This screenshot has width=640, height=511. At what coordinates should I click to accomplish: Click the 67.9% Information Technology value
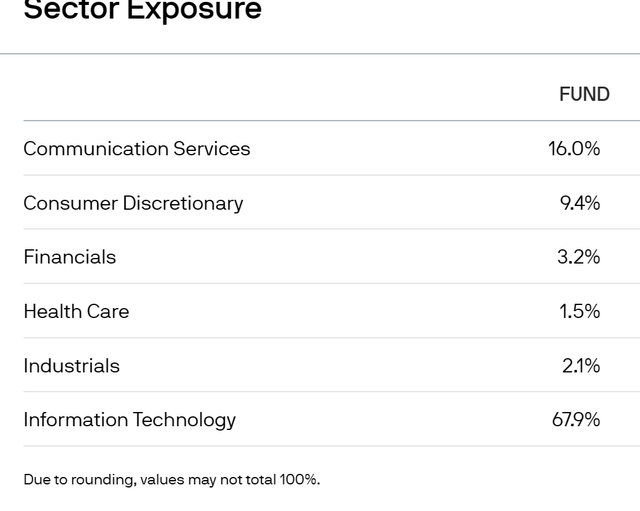[x=576, y=419]
